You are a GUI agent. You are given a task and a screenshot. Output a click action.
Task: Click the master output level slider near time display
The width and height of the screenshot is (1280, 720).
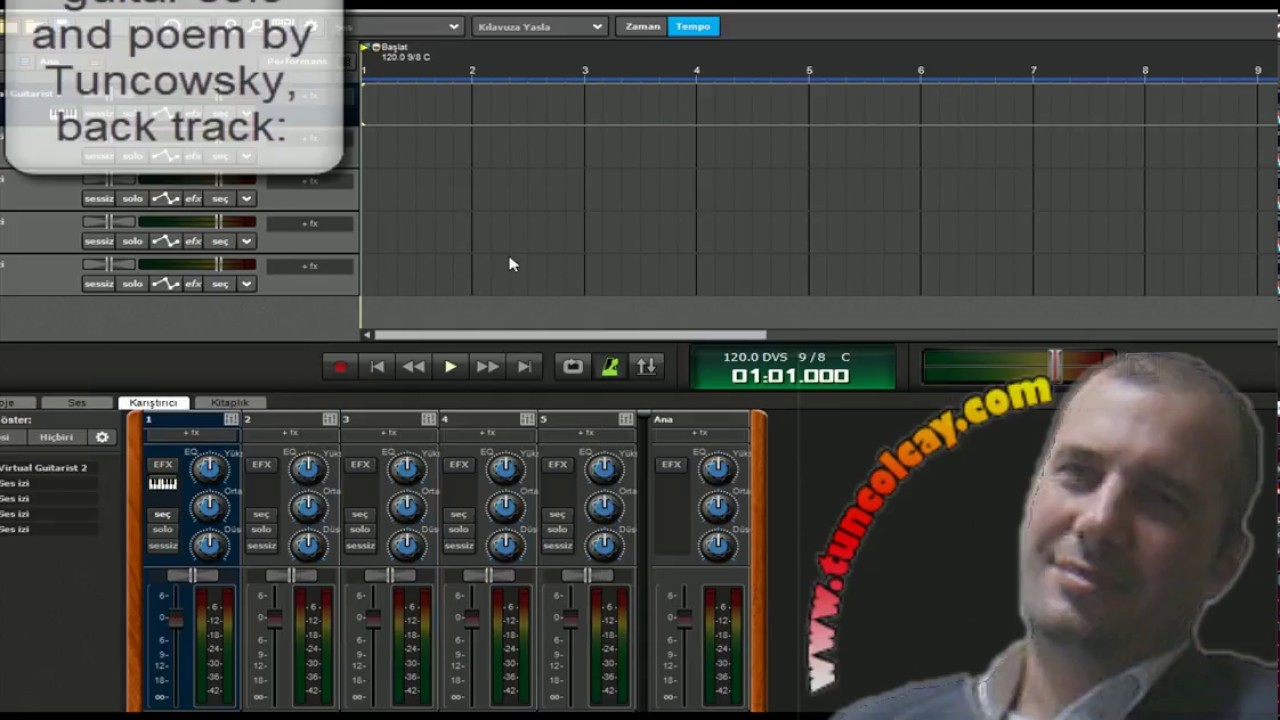click(x=1055, y=366)
